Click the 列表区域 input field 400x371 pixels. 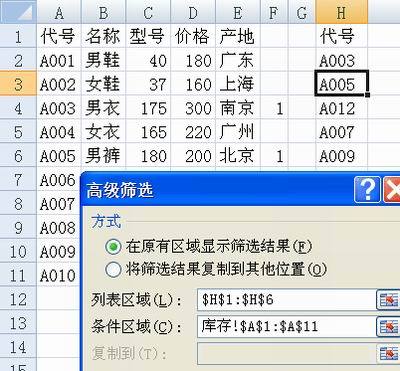286,300
